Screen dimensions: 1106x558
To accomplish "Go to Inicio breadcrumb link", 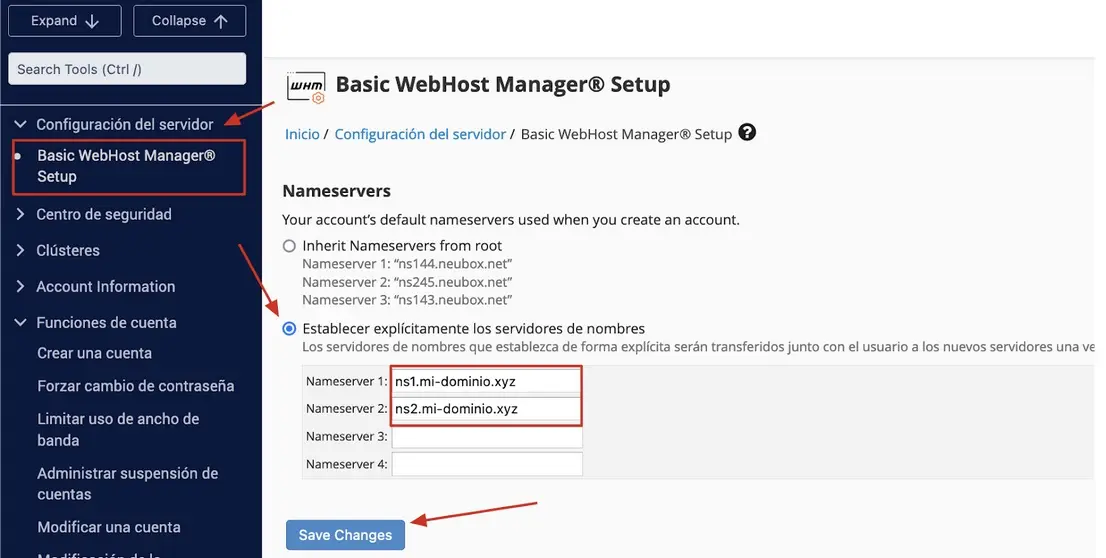I will pos(302,134).
